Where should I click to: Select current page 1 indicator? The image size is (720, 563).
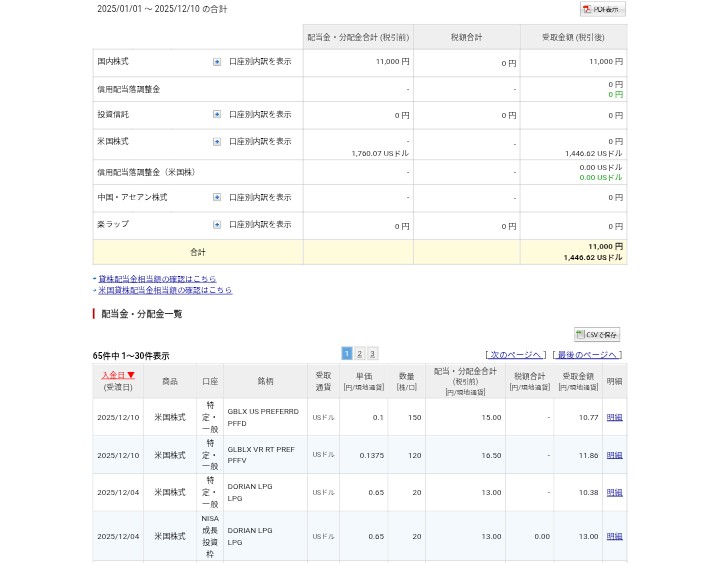(347, 354)
